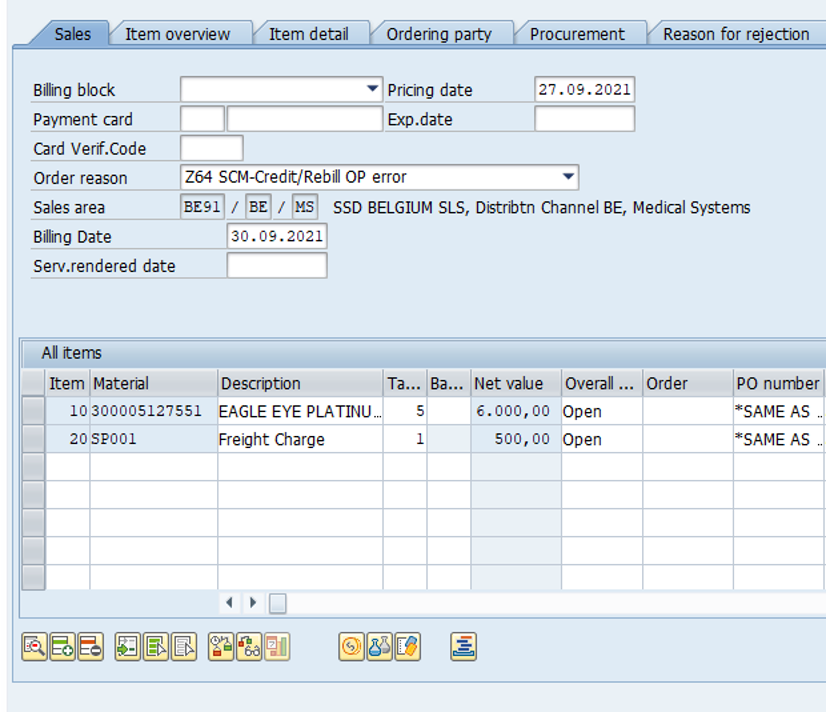
Task: Open the Item overview tab
Action: 178,34
